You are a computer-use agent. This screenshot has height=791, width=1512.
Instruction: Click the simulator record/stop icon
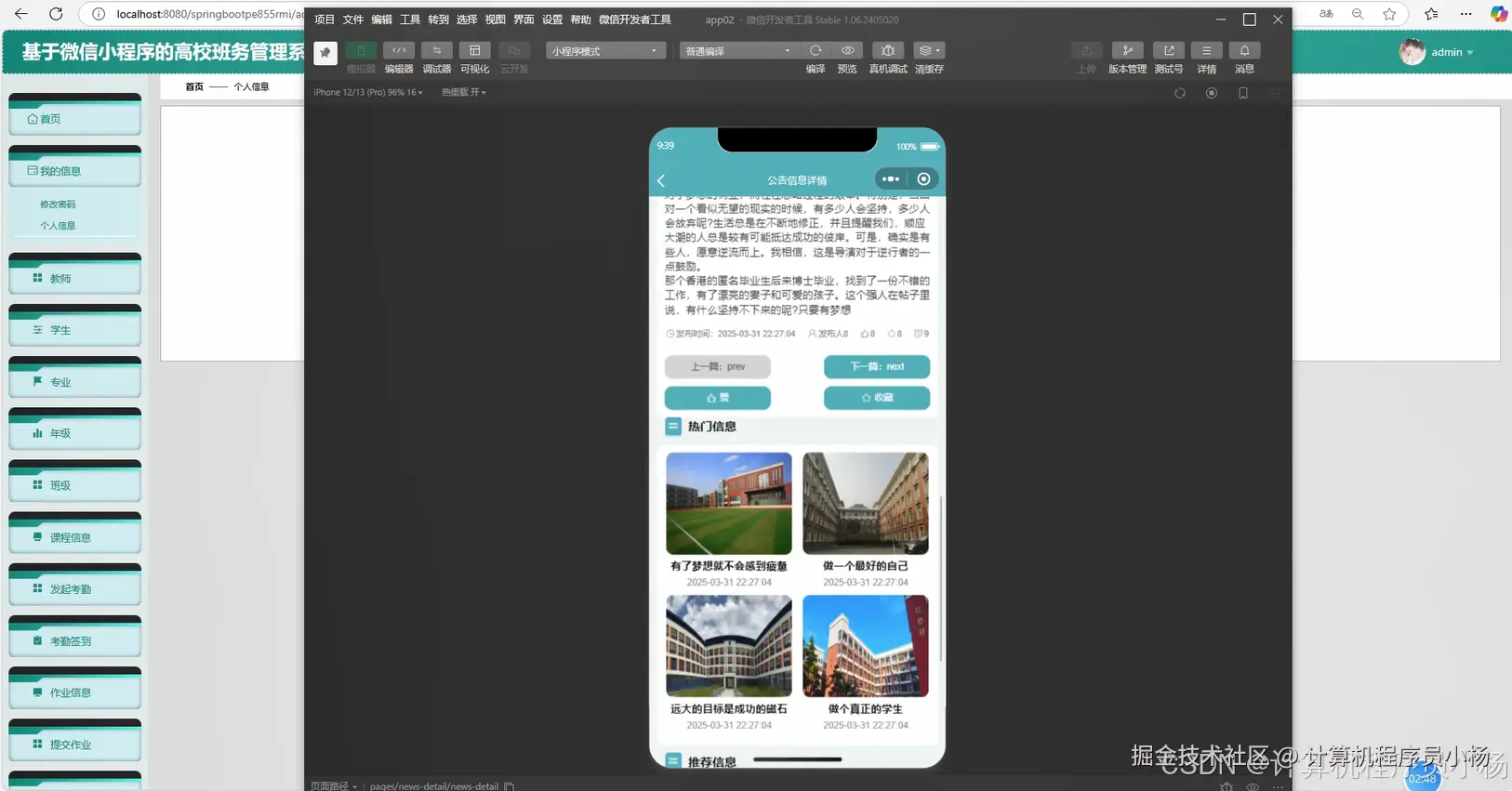coord(1212,93)
